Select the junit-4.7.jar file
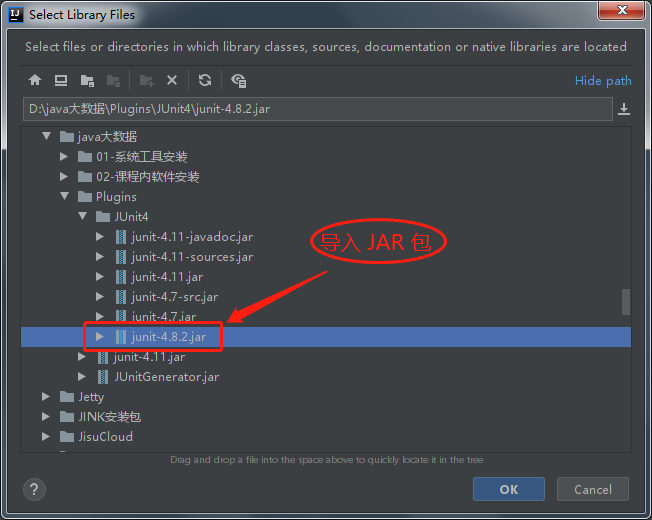Image resolution: width=652 pixels, height=520 pixels. coord(164,317)
